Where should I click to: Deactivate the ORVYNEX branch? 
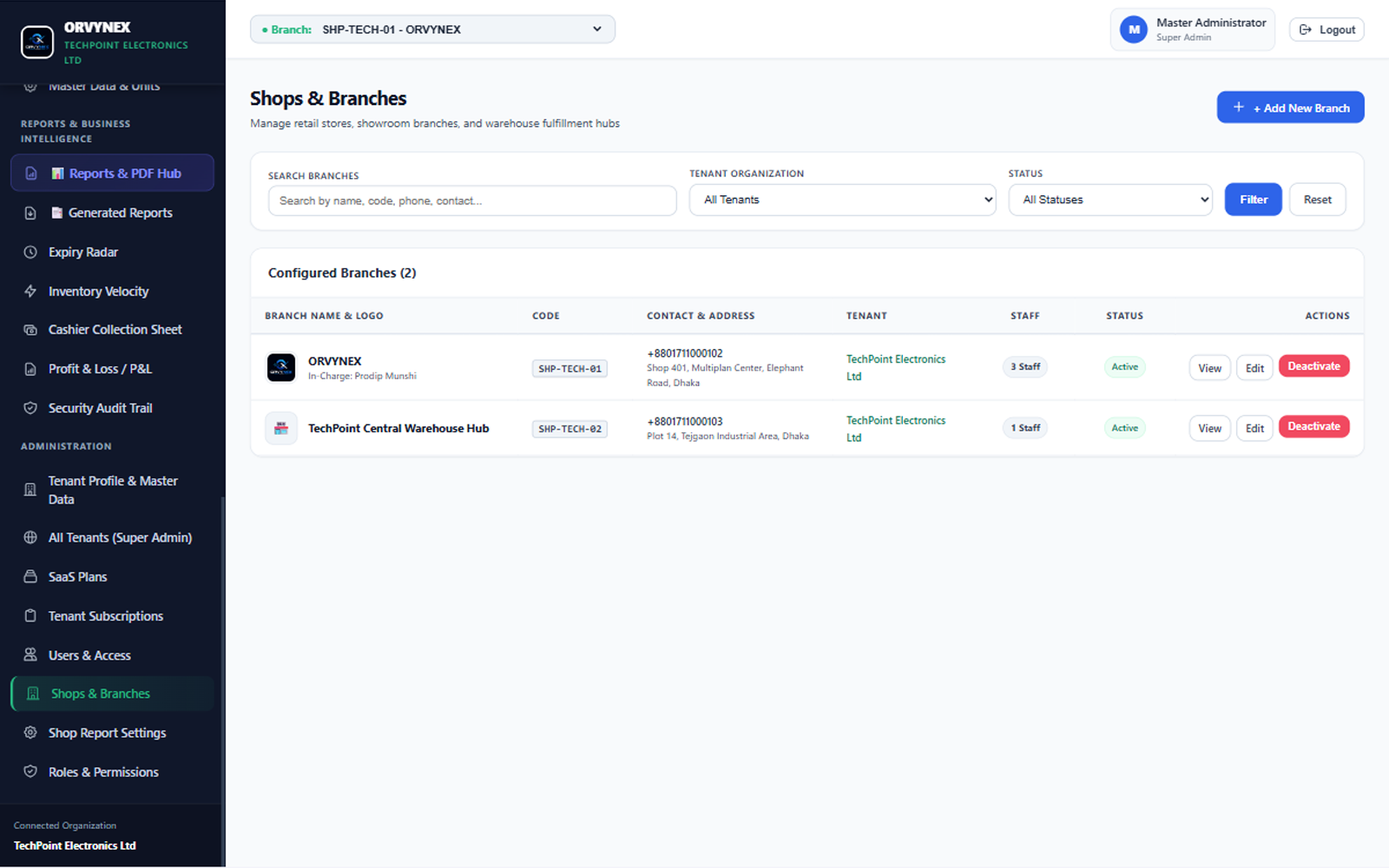coord(1313,366)
